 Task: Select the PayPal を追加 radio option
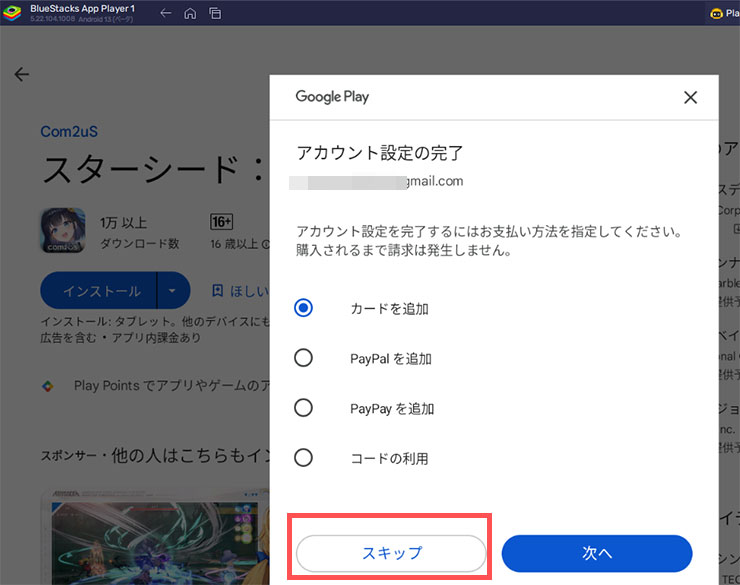click(x=303, y=358)
